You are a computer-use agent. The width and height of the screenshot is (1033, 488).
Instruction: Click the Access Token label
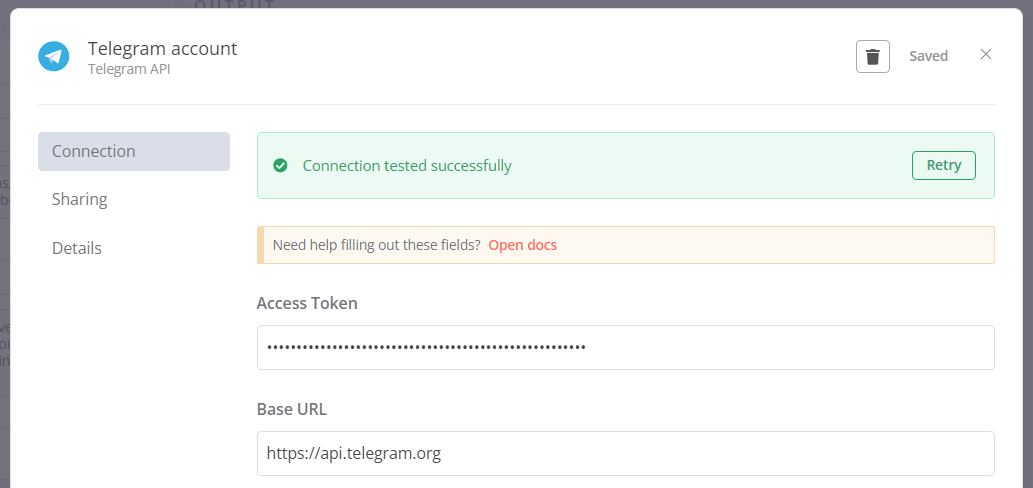(x=307, y=303)
